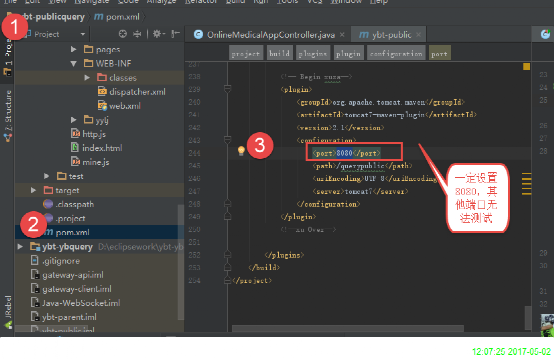Click the 'plugins' XML breadcrumb
The width and height of the screenshot is (554, 360).
312,54
